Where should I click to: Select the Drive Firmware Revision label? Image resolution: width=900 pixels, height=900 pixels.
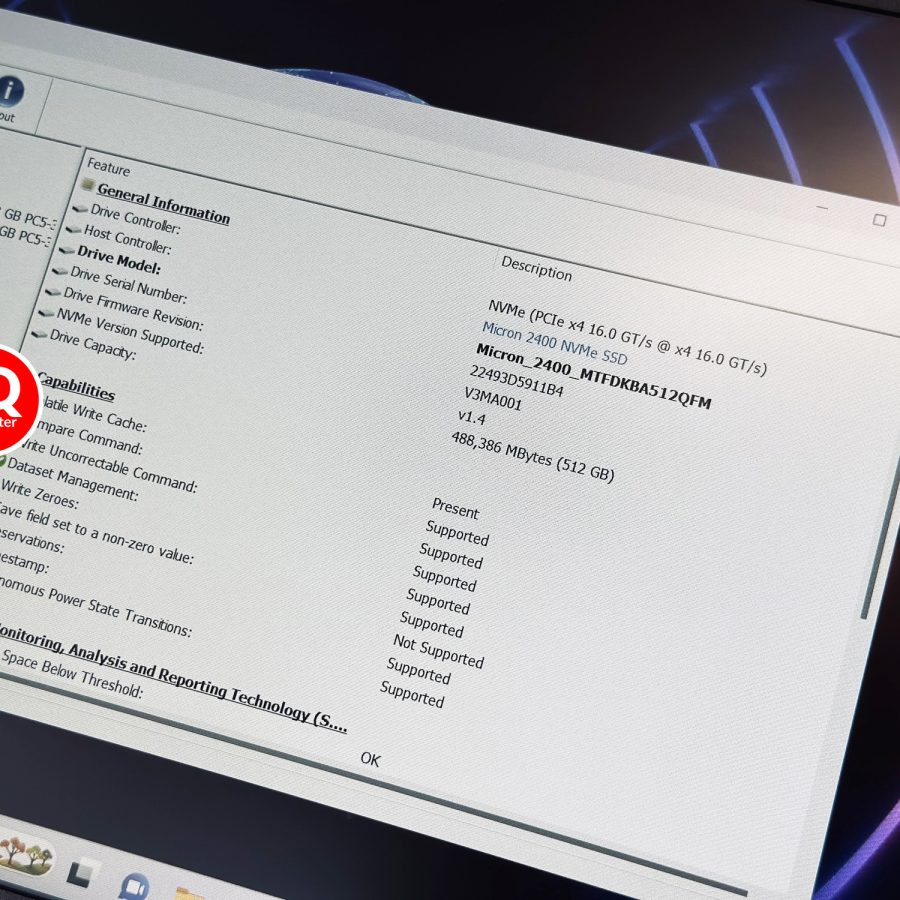click(133, 309)
